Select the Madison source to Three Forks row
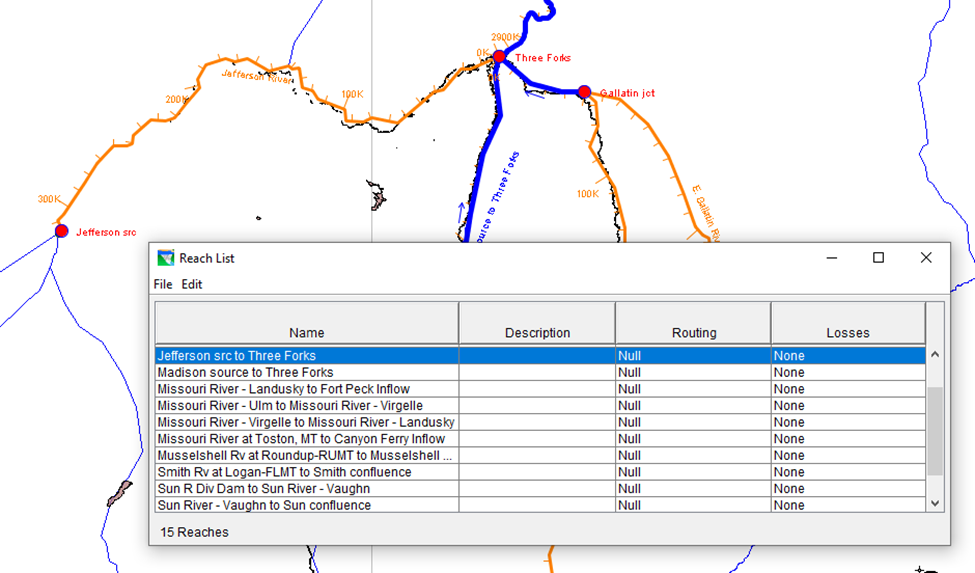 tap(307, 372)
